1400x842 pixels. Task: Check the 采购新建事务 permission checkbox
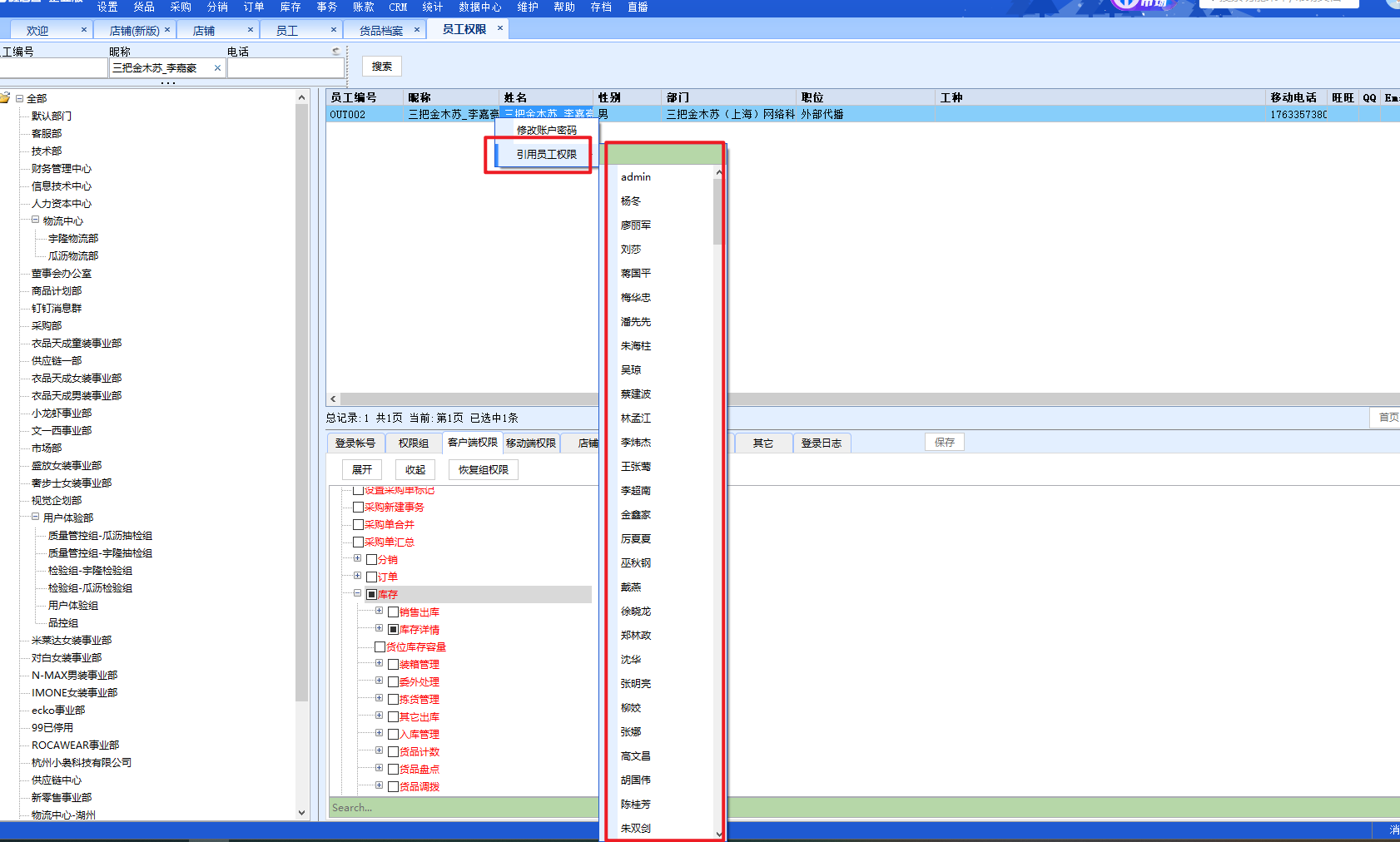coord(358,508)
